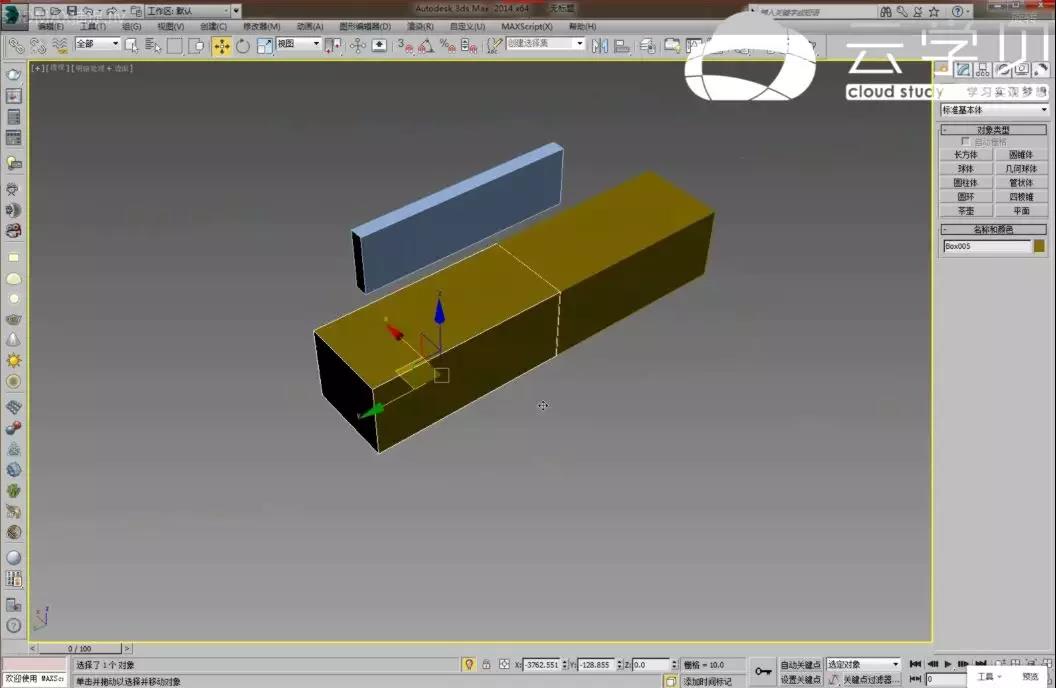Toggle 自动关键点 Auto Key mode
The image size is (1056, 688).
click(x=800, y=664)
